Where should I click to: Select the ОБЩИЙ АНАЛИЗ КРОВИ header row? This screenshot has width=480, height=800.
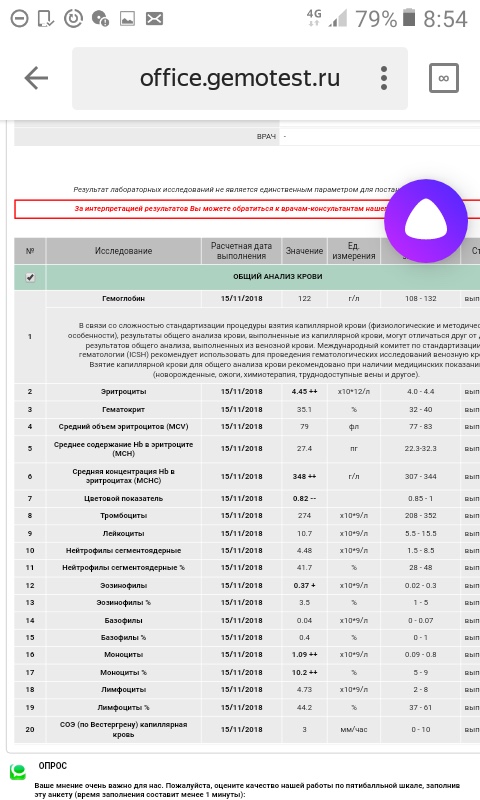(247, 277)
